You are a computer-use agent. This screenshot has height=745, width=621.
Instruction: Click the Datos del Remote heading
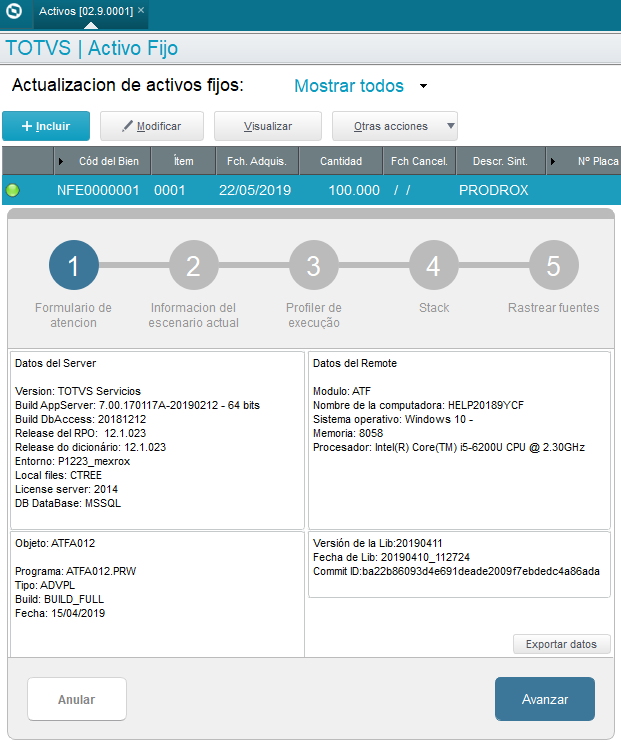[355, 363]
